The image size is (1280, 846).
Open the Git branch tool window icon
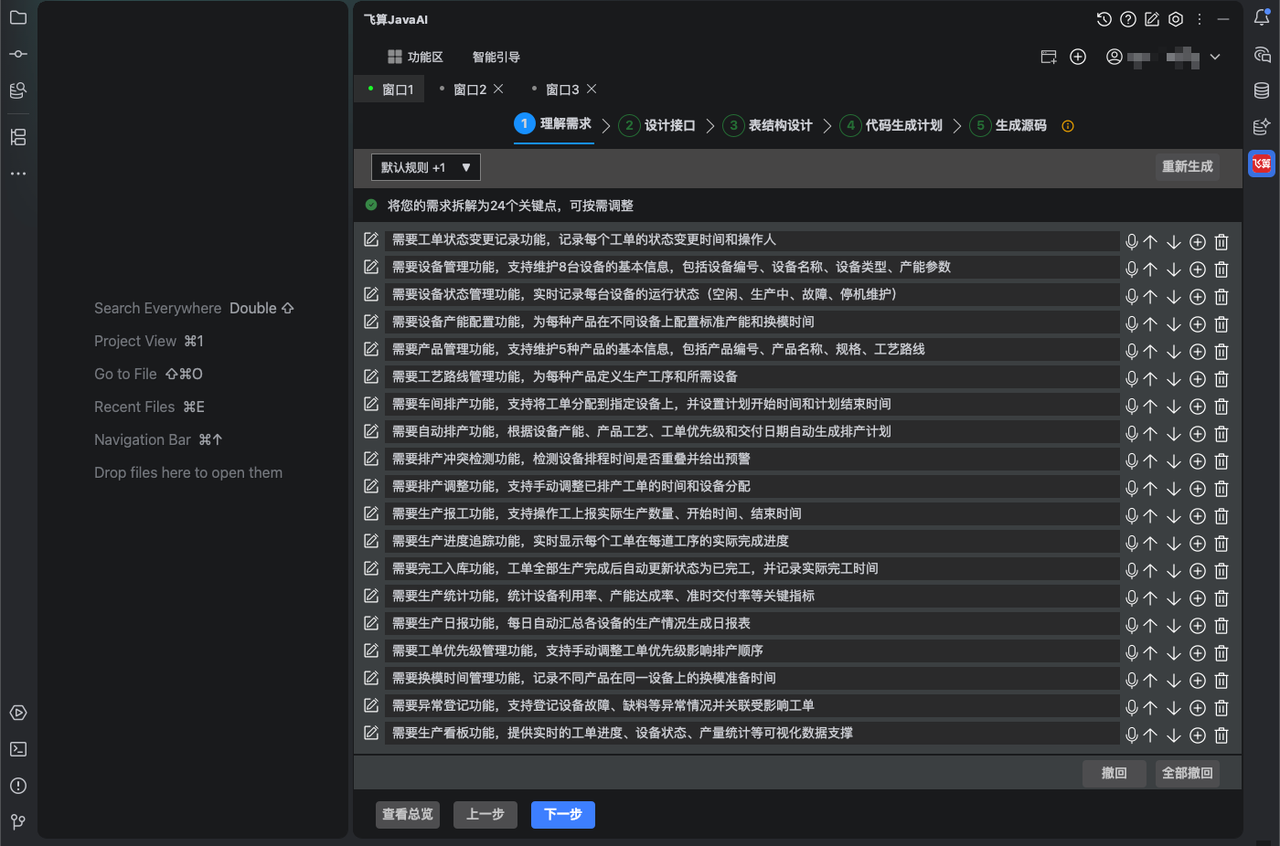(18, 822)
